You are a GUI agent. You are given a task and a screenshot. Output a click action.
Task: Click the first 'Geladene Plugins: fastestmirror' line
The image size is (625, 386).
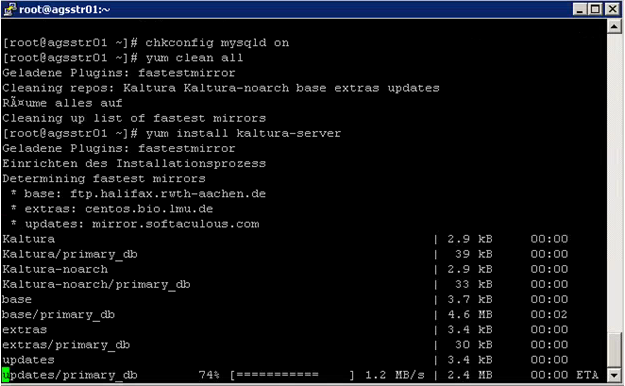click(119, 73)
